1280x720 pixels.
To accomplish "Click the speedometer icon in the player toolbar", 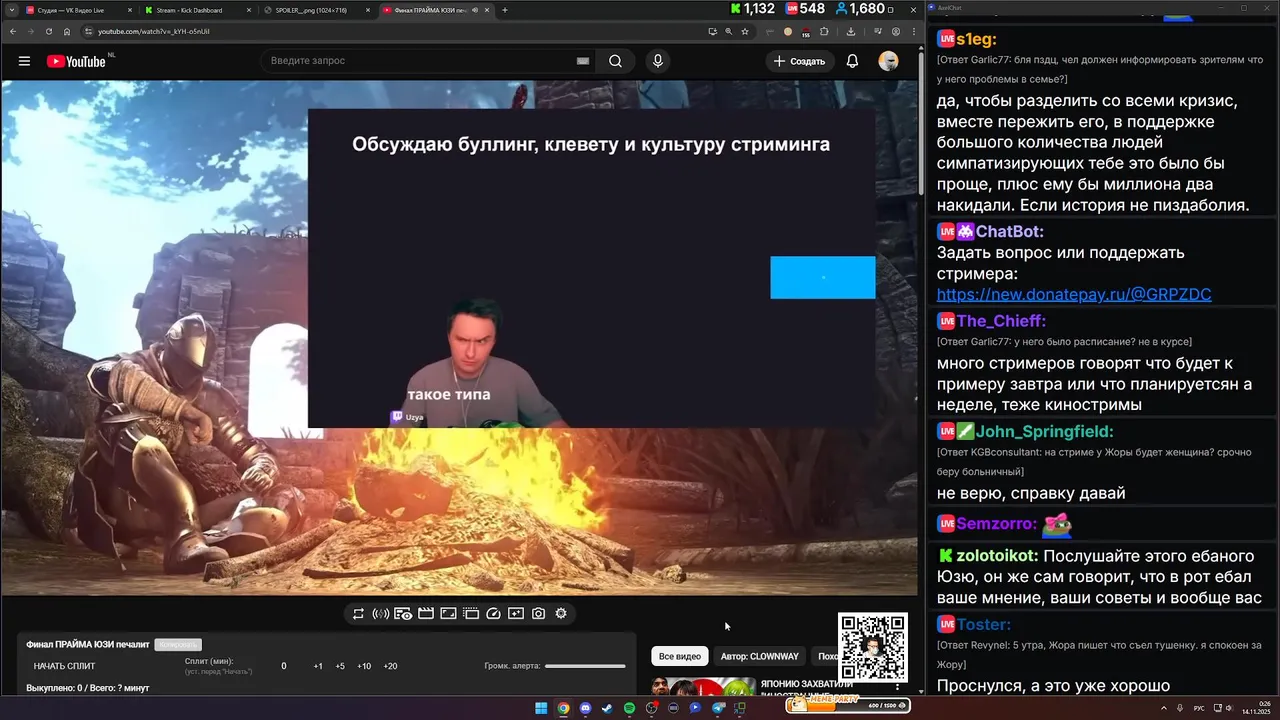I will click(x=493, y=614).
